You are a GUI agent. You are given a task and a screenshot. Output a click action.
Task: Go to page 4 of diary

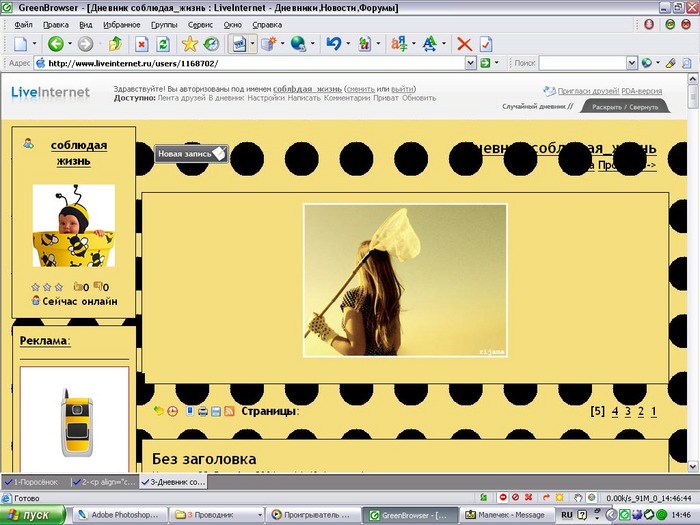tap(615, 411)
